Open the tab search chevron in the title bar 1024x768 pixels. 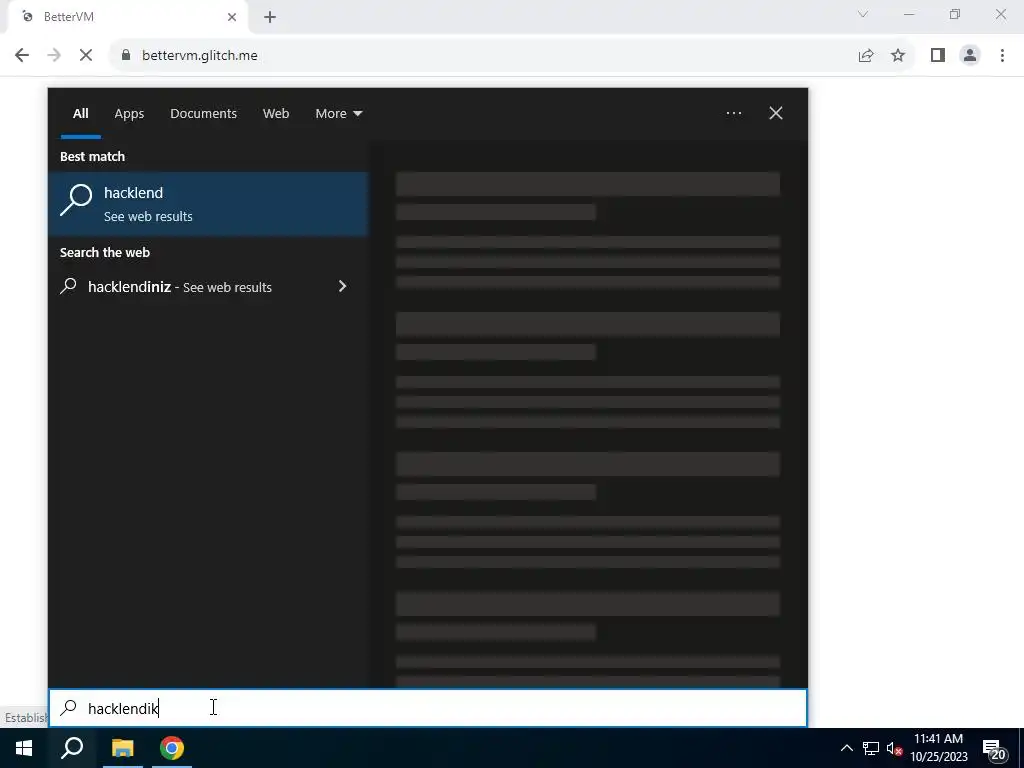(x=863, y=14)
